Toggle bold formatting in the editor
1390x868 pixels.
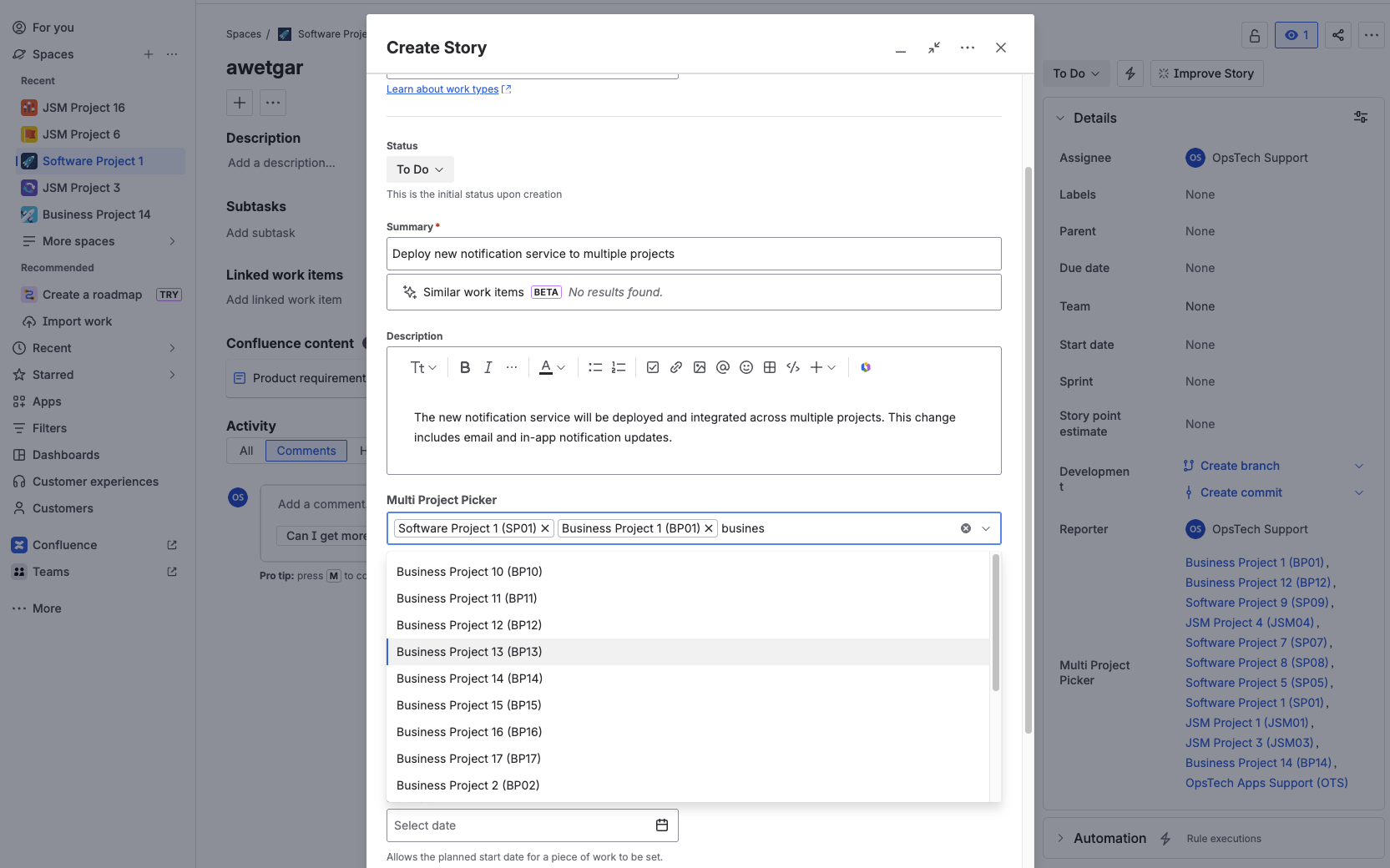tap(464, 367)
